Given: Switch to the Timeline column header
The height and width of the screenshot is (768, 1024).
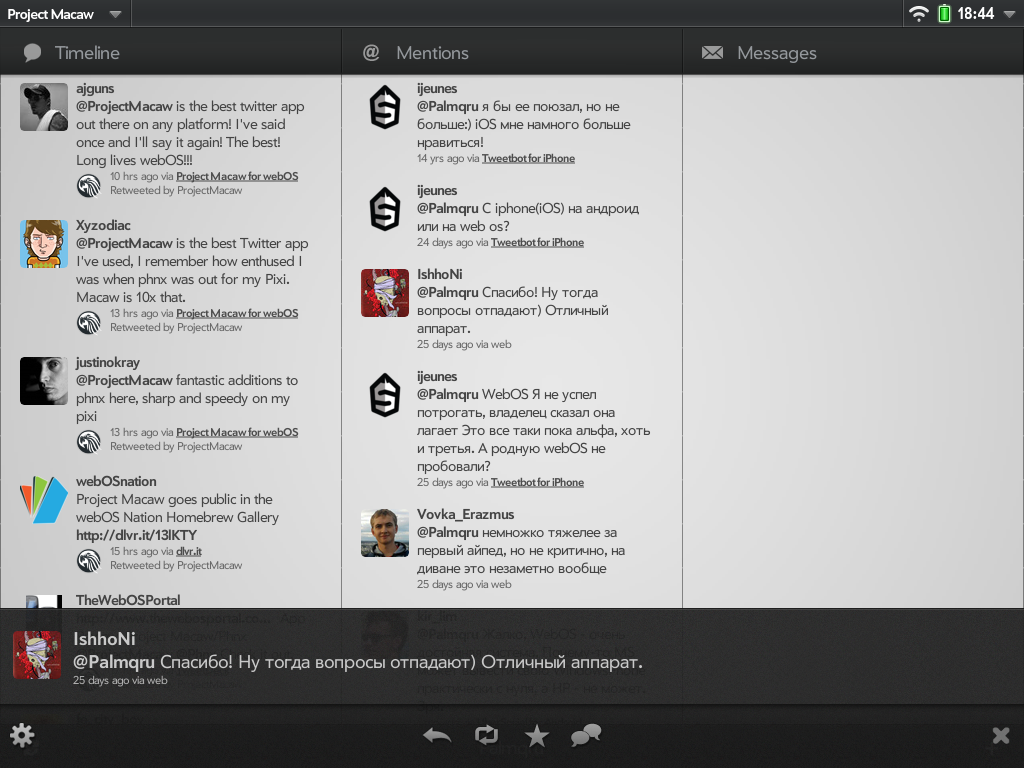Looking at the screenshot, I should coord(86,53).
